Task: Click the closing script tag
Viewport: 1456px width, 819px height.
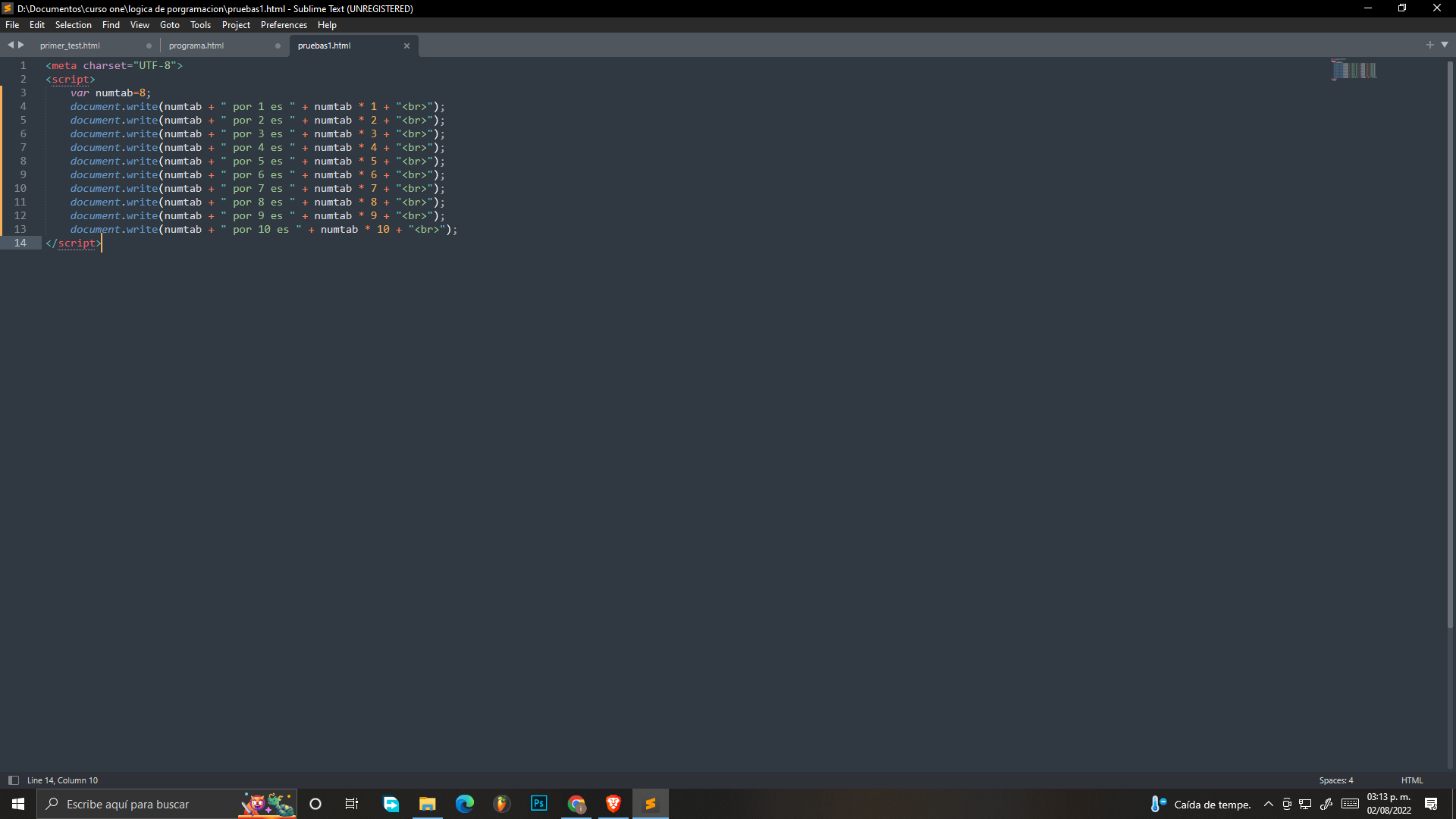Action: [x=74, y=243]
